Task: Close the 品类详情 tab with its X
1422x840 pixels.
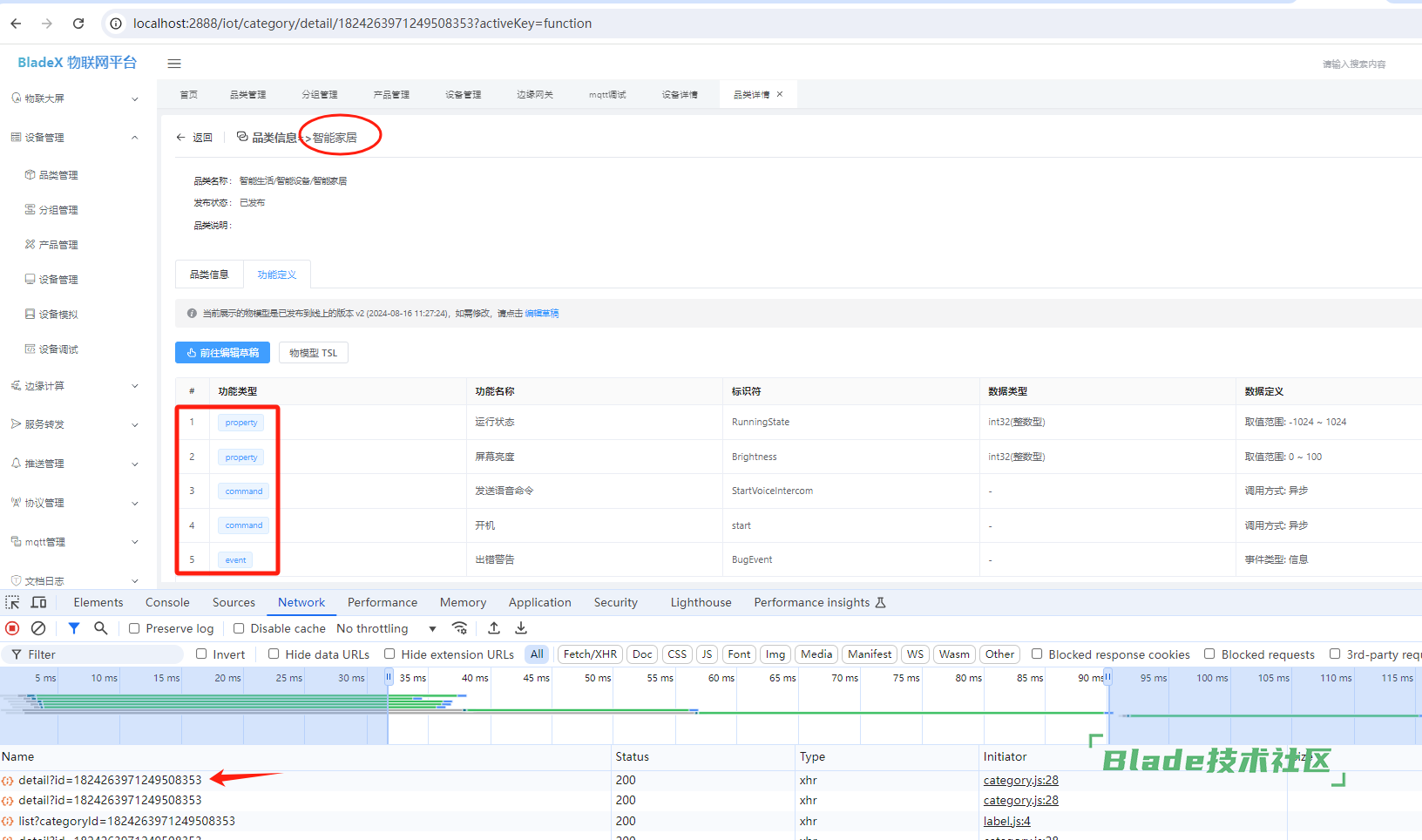Action: pyautogui.click(x=780, y=94)
